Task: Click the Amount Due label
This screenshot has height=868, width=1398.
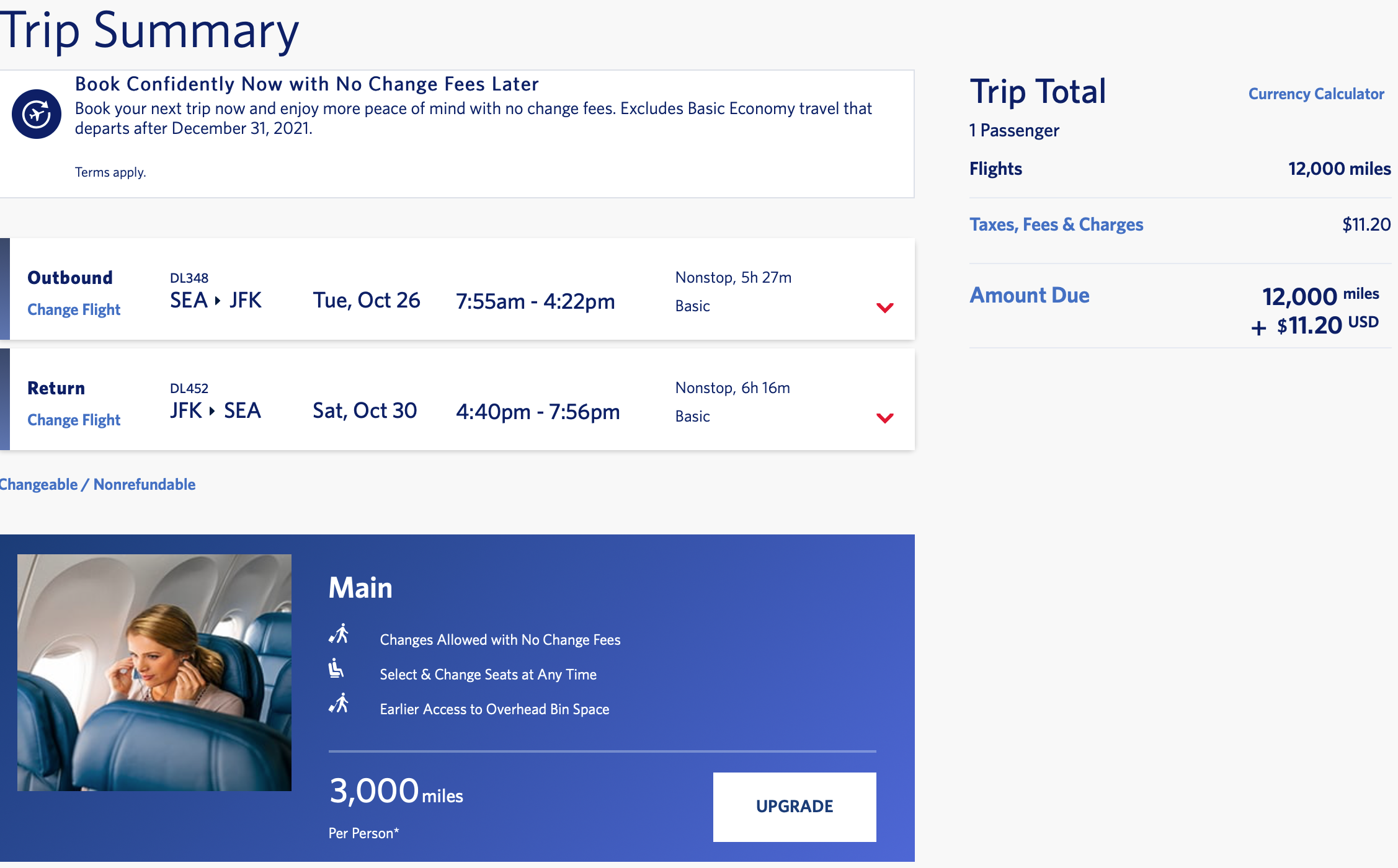Action: (x=1029, y=295)
